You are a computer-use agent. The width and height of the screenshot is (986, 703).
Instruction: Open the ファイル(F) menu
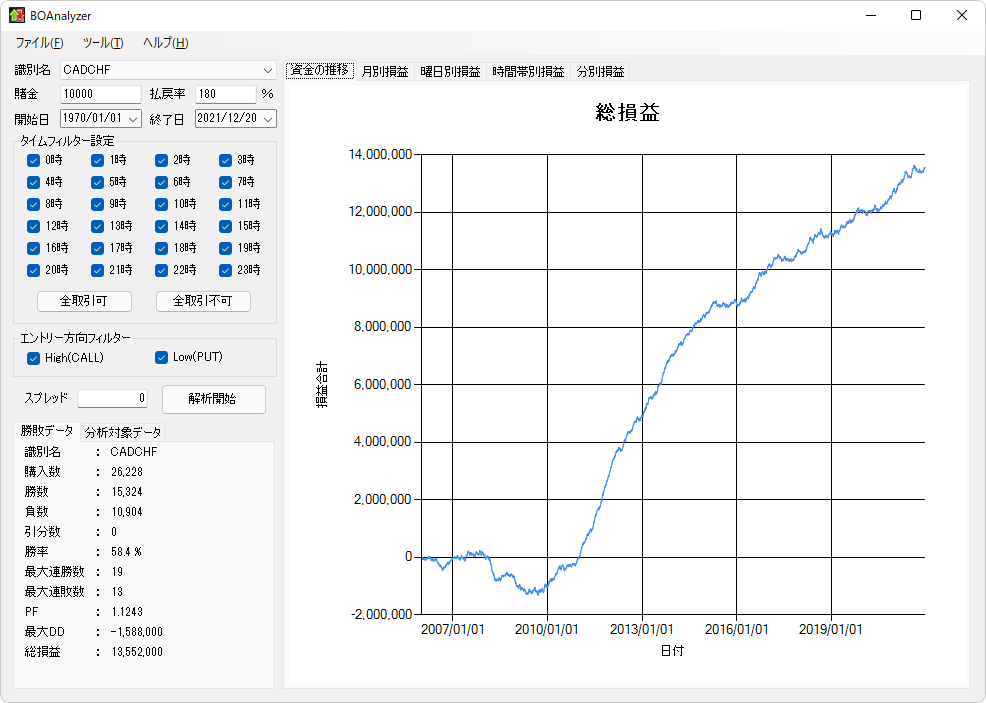pyautogui.click(x=40, y=43)
